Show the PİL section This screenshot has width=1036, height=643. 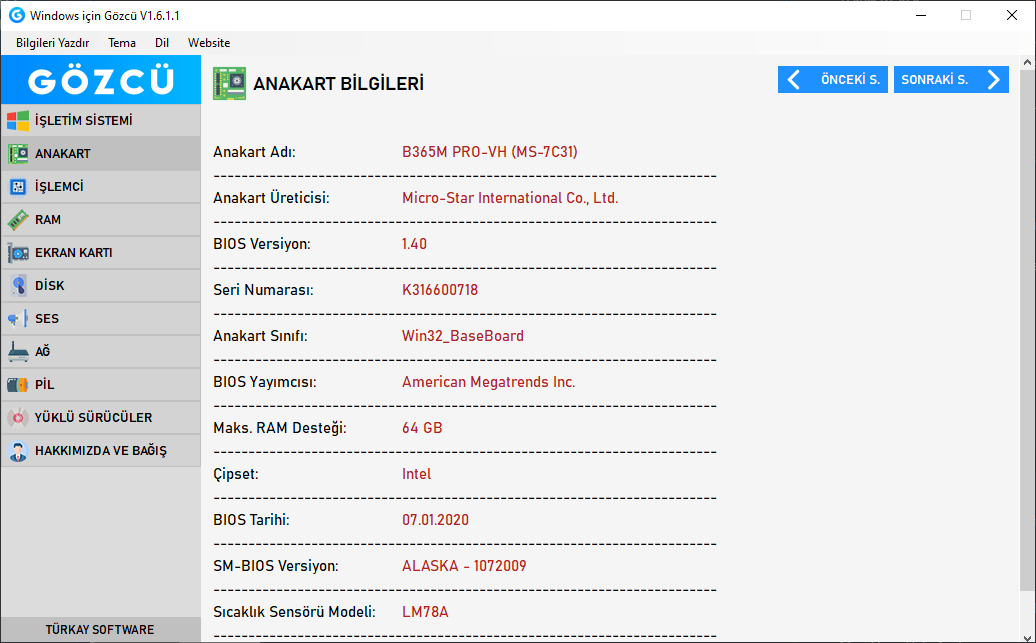click(101, 385)
